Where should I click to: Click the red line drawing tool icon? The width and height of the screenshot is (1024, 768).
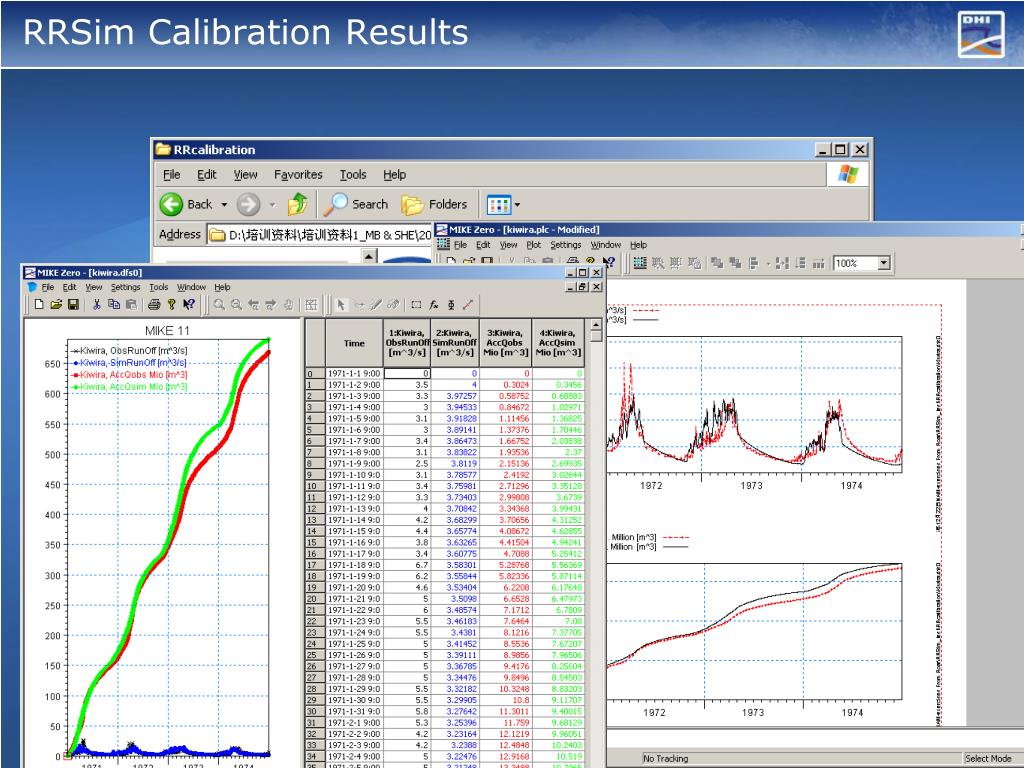click(x=468, y=304)
